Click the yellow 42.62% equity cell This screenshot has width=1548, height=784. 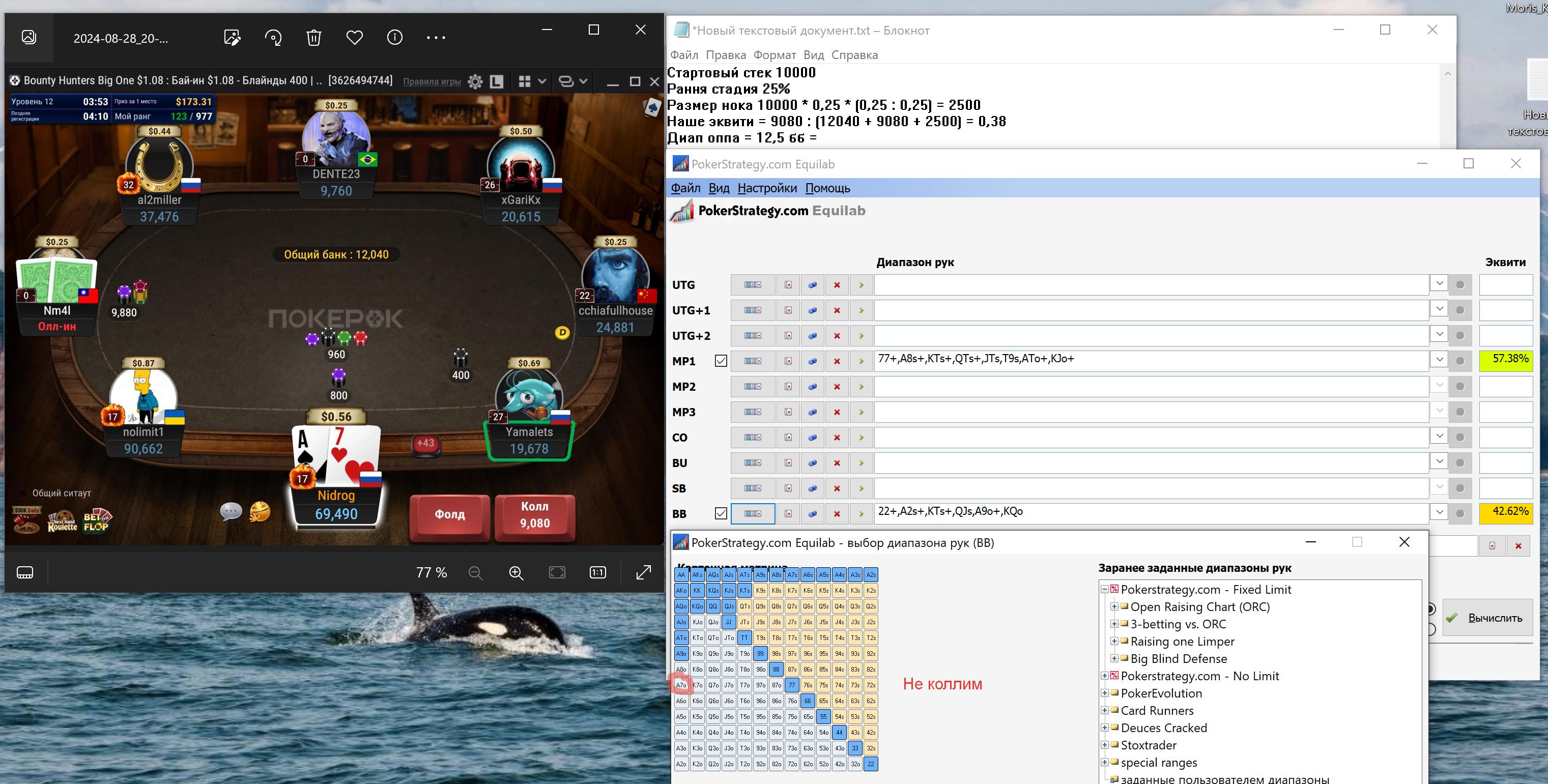(1505, 514)
